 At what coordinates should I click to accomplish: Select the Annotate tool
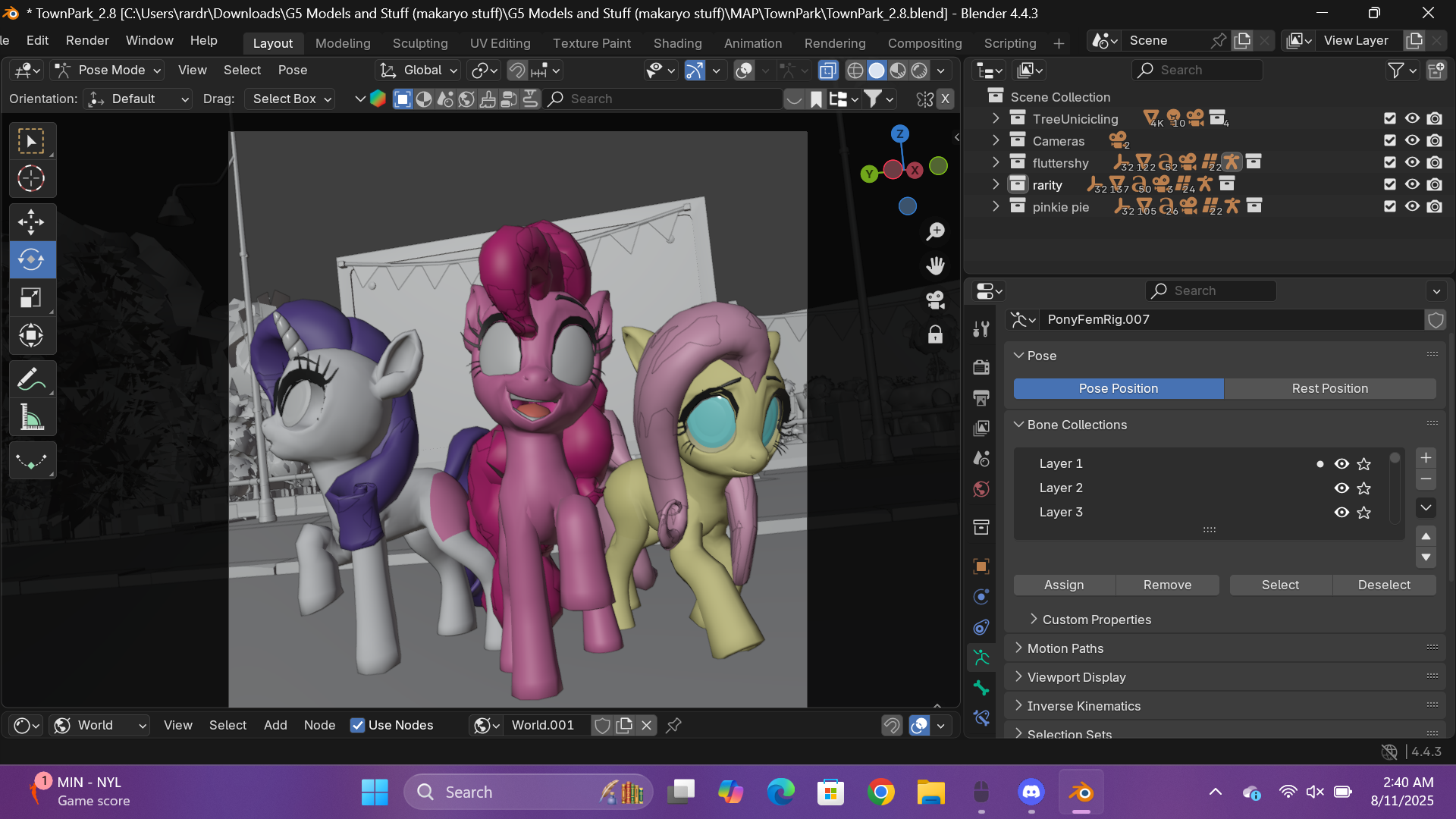[31, 379]
